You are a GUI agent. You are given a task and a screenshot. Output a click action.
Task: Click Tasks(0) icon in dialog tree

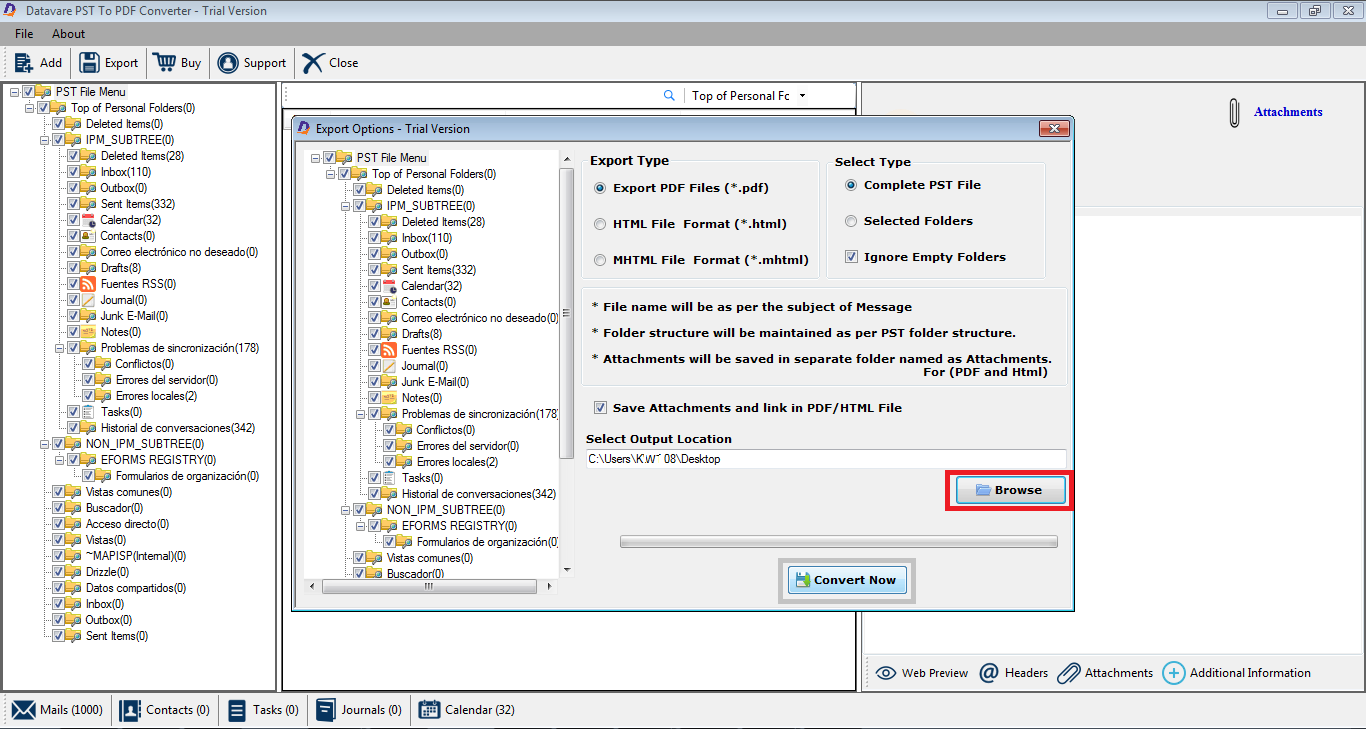coord(390,478)
